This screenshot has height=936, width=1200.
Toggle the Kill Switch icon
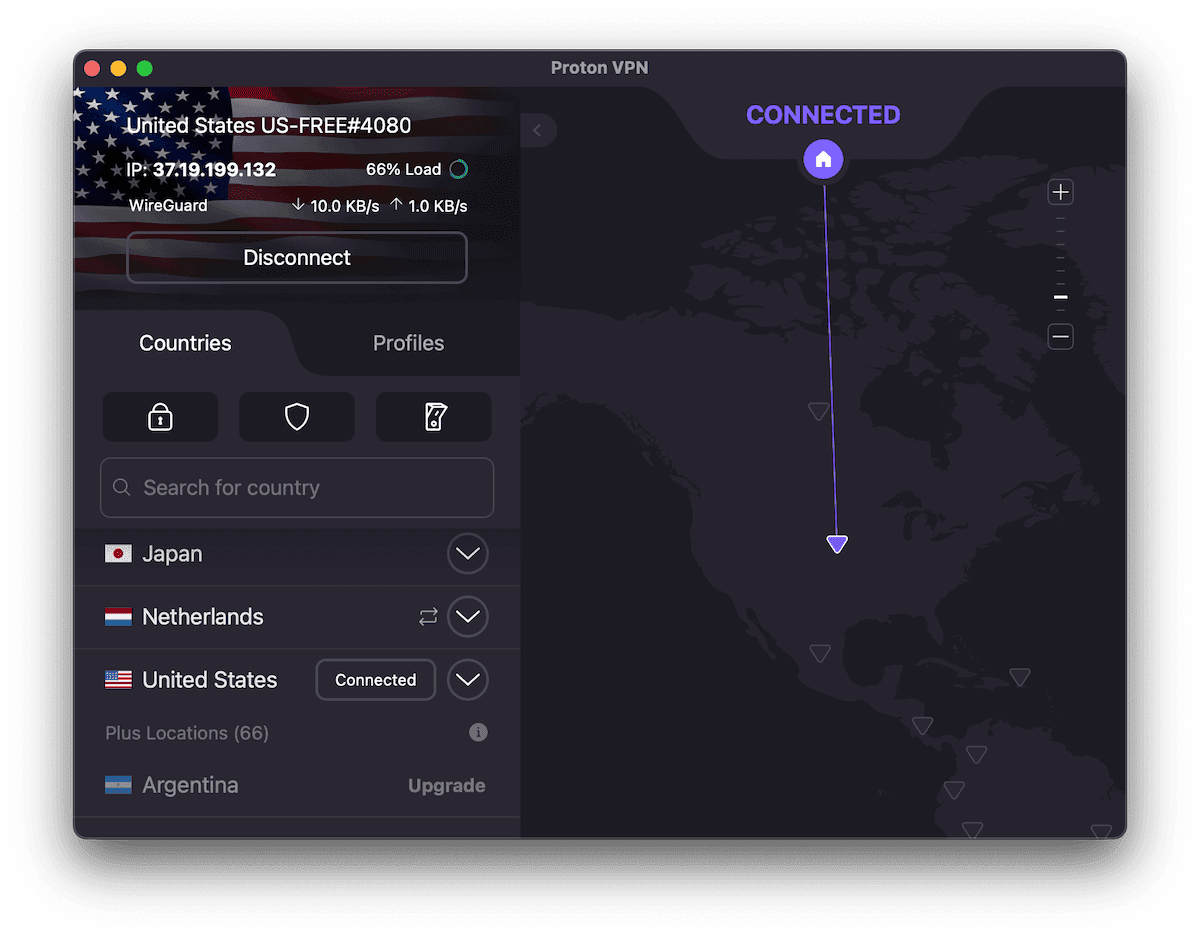click(433, 417)
